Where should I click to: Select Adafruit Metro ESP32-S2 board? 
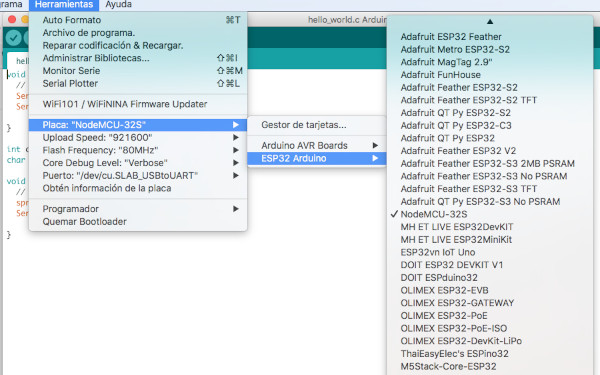pos(490,49)
